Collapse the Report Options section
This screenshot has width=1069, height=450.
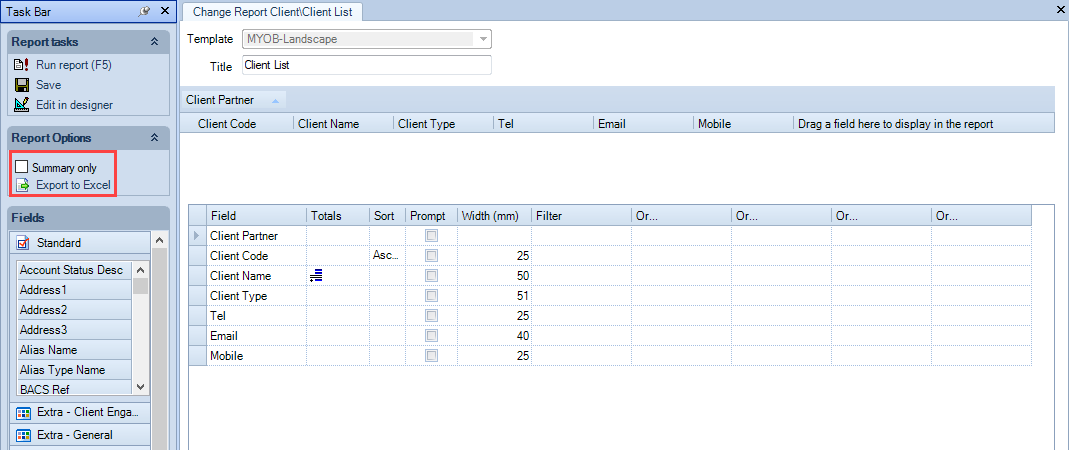pos(155,138)
